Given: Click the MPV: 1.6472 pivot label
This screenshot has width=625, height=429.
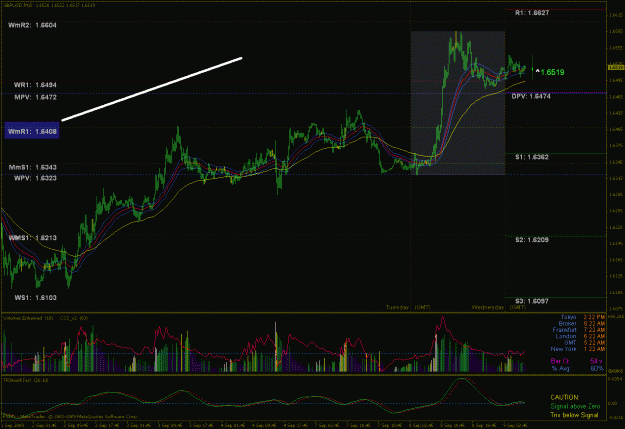Looking at the screenshot, I should (x=35, y=97).
